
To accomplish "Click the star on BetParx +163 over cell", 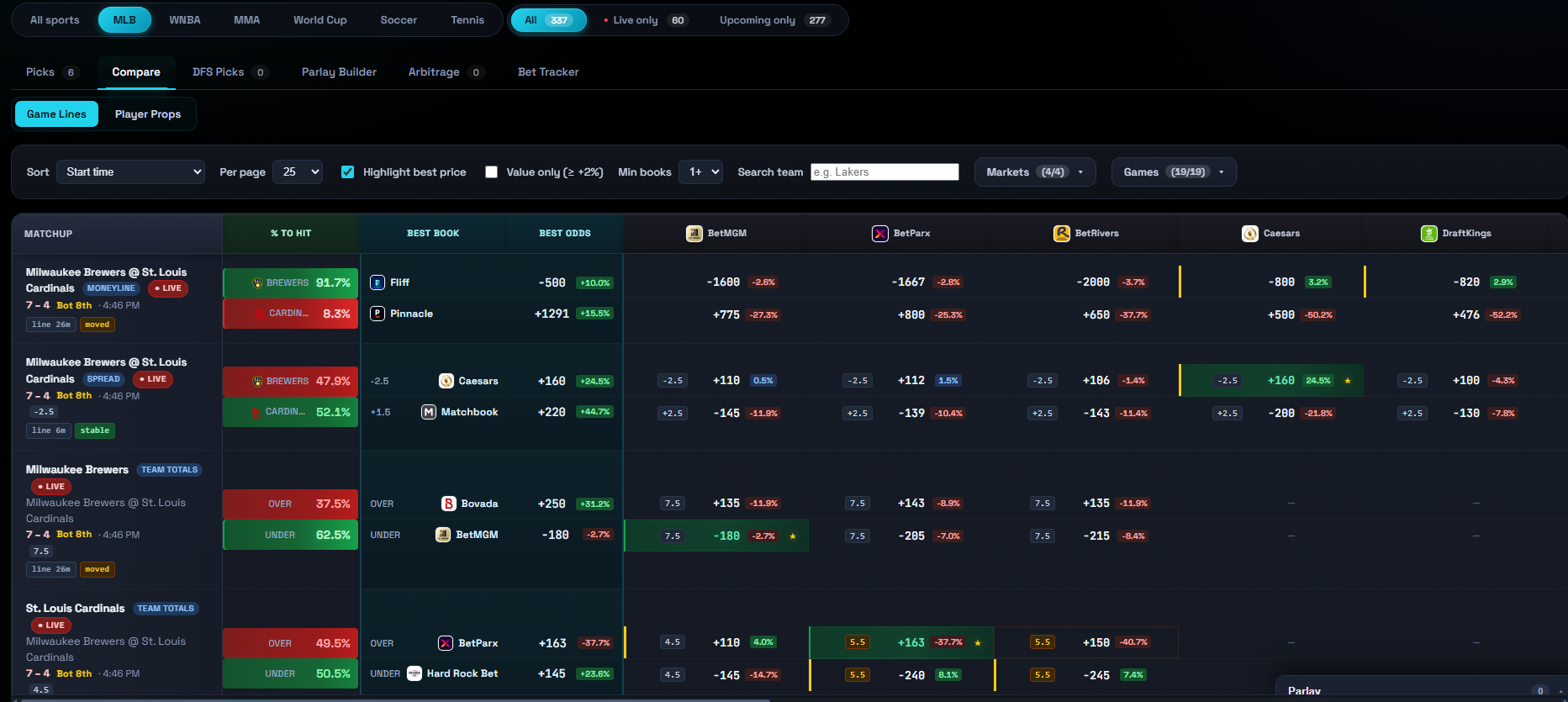I will (978, 642).
